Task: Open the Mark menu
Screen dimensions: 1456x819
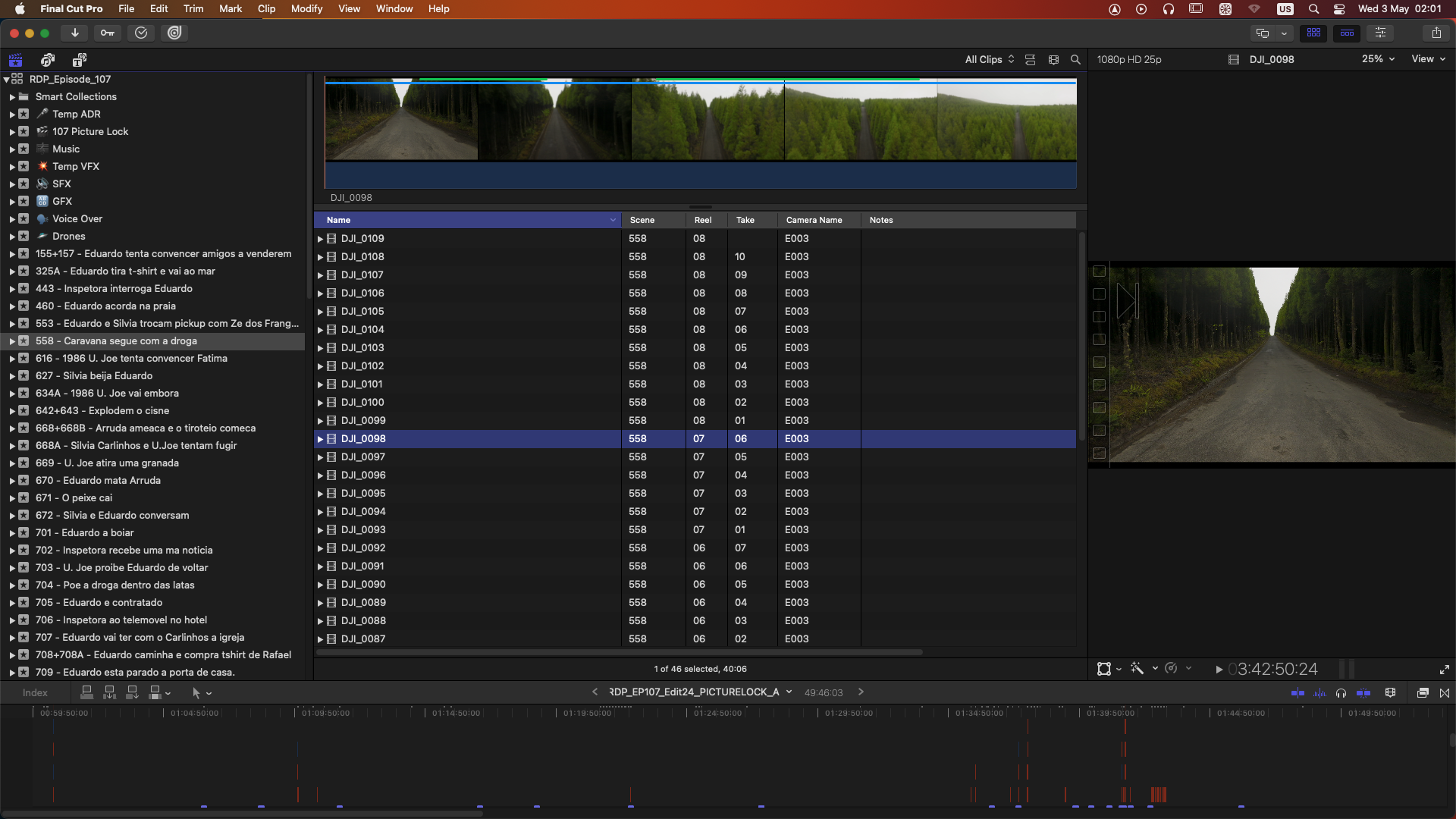Action: click(231, 8)
